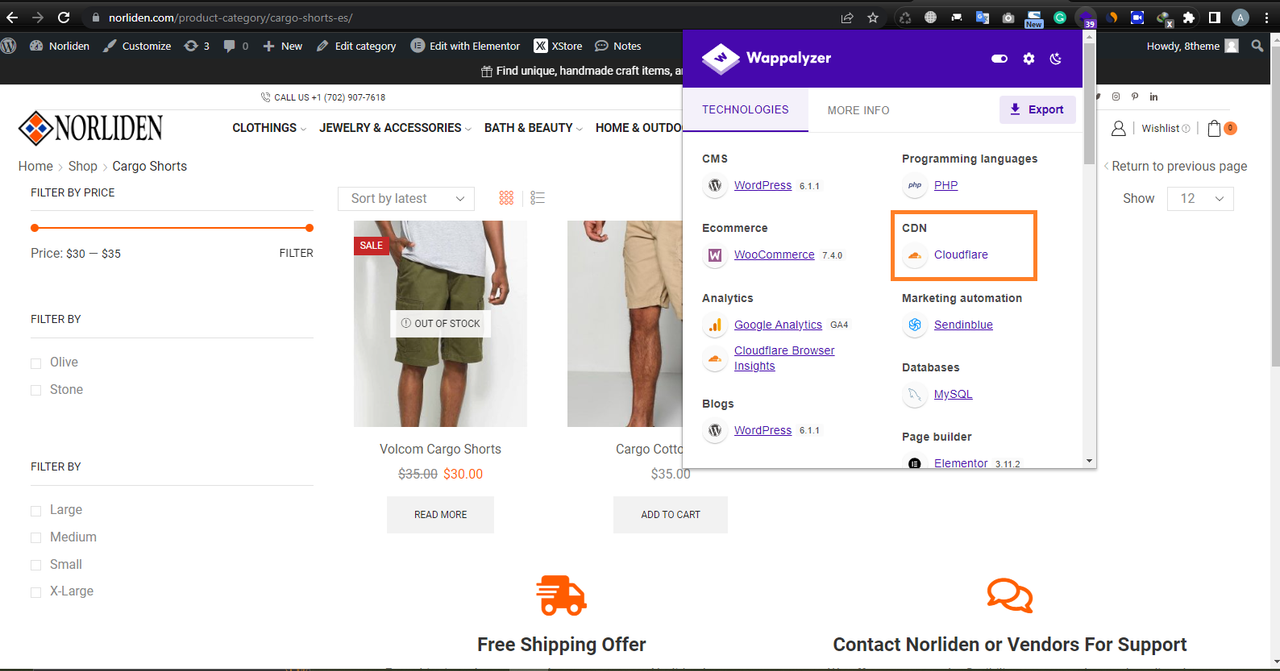
Task: Click the Norliden site logo
Action: (90, 128)
